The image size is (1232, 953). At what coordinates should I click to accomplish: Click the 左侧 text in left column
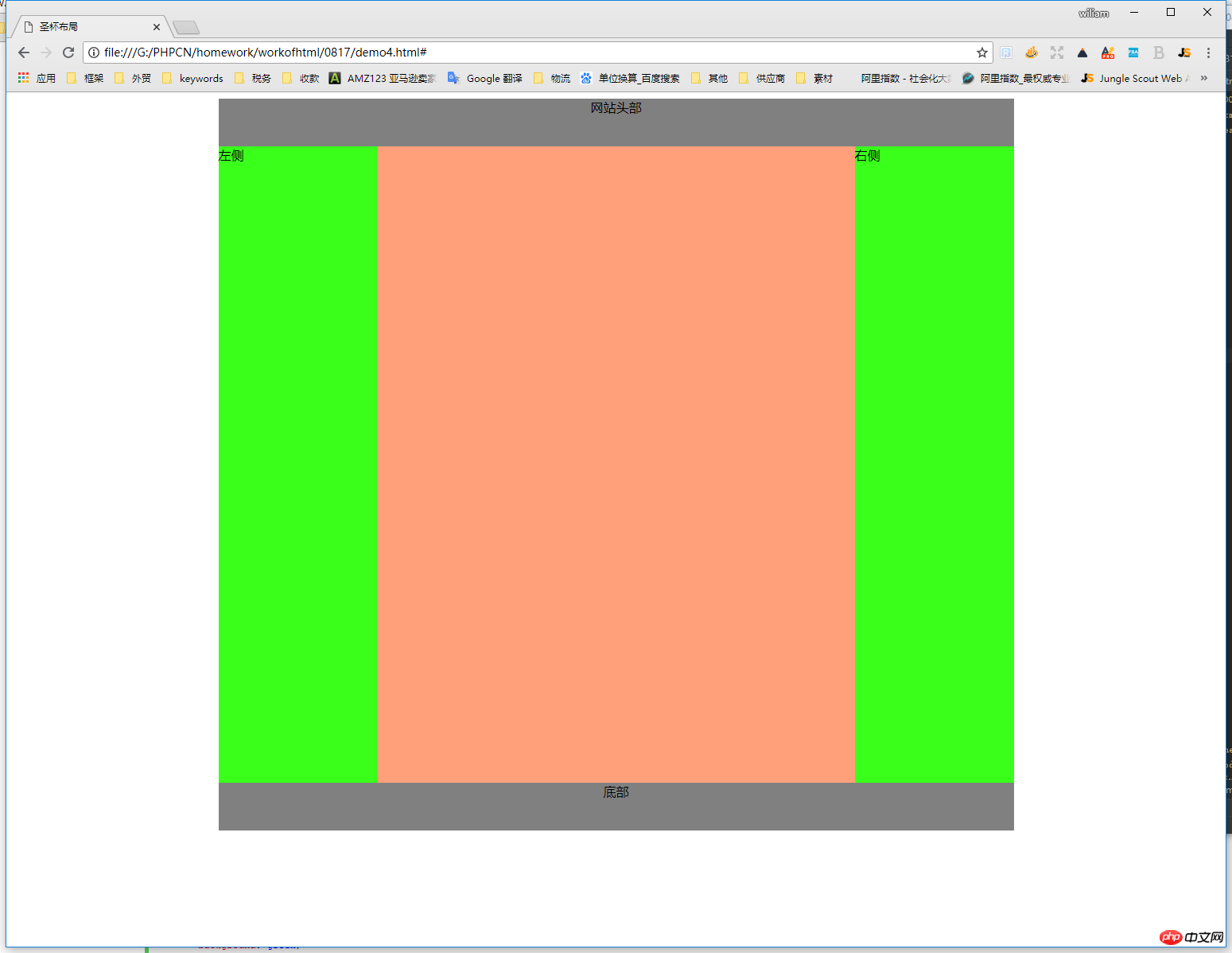coord(231,156)
